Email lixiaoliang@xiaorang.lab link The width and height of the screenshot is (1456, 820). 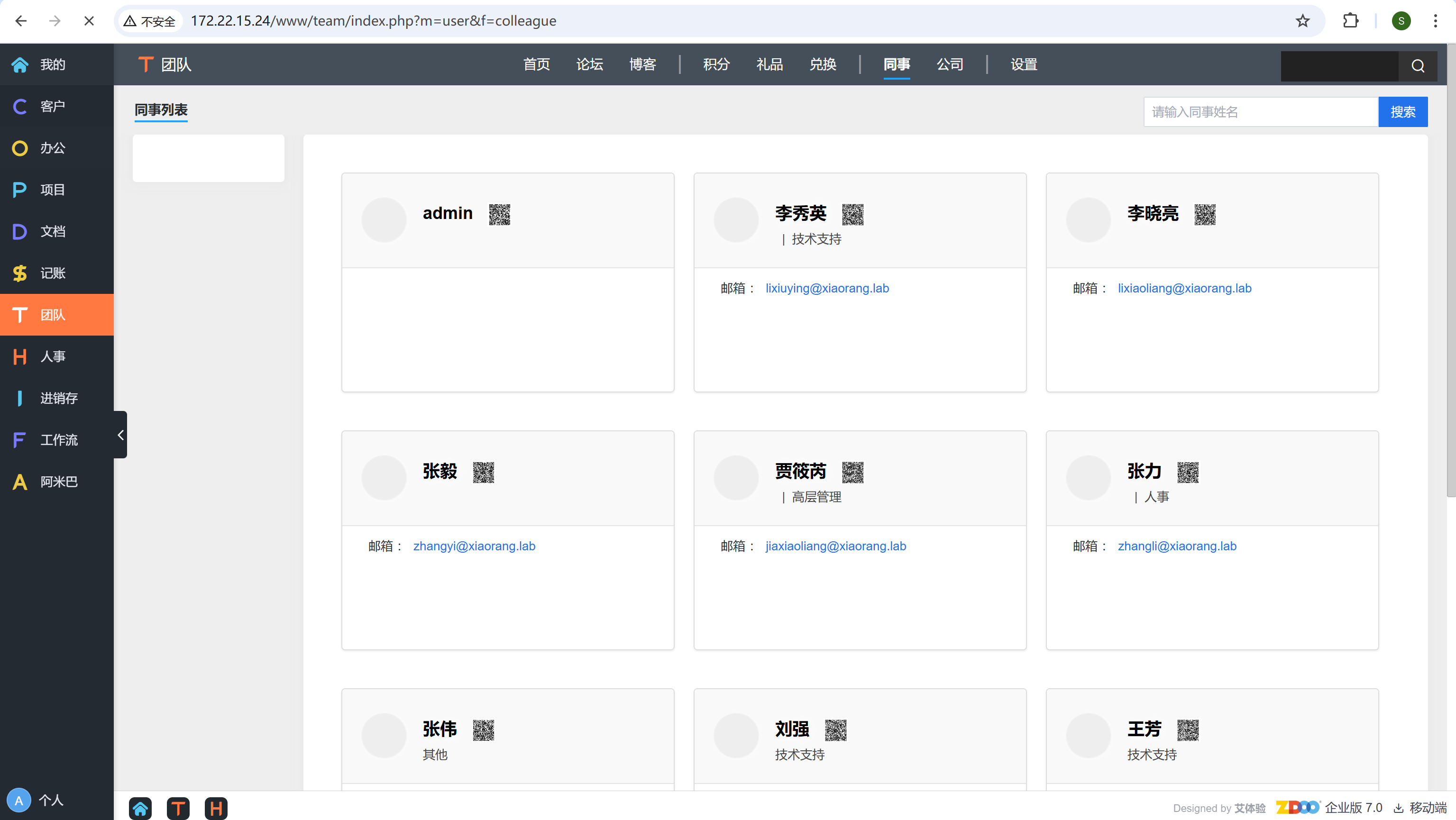tap(1184, 288)
